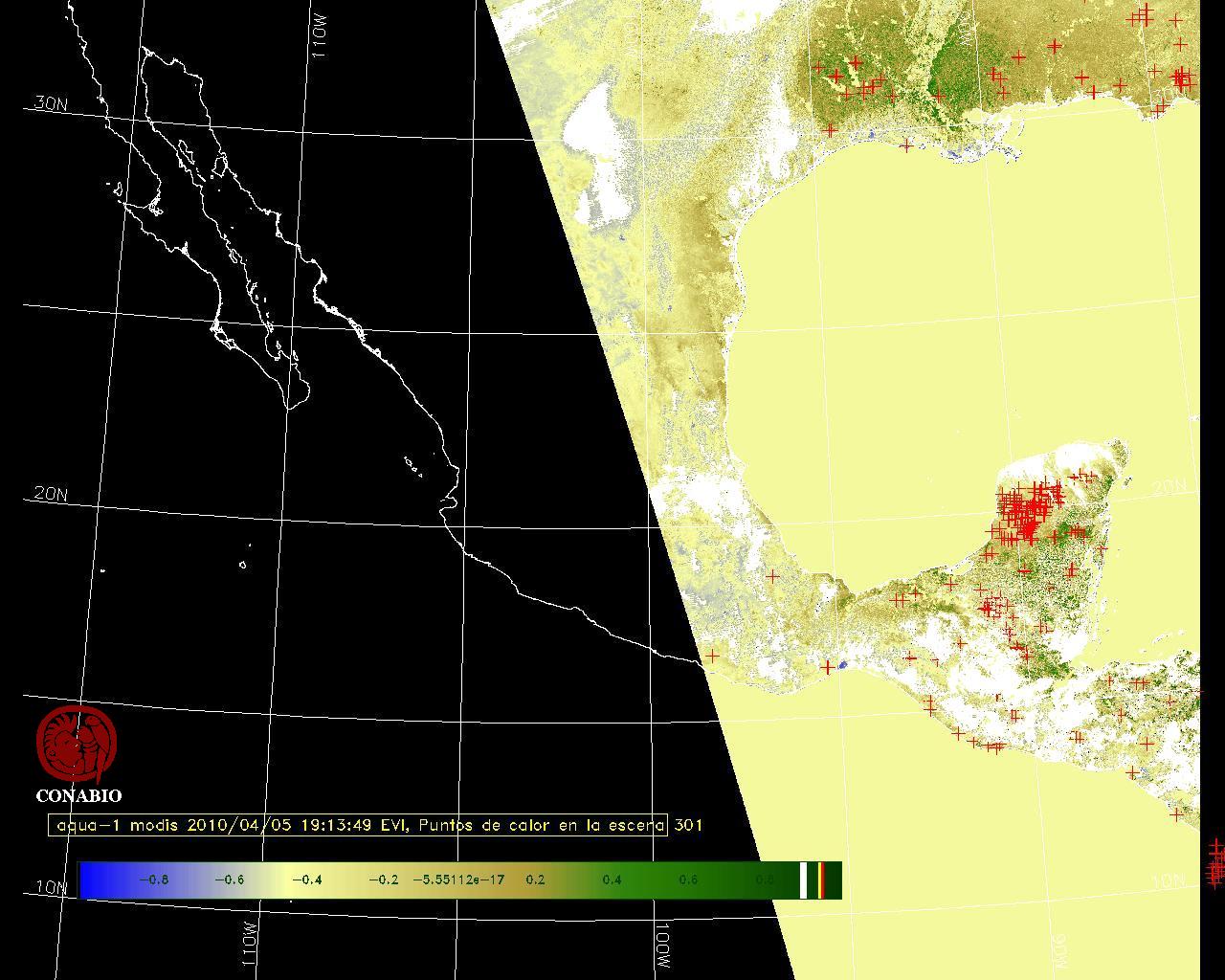
Task: Click the hotspot count 301
Action: [688, 825]
